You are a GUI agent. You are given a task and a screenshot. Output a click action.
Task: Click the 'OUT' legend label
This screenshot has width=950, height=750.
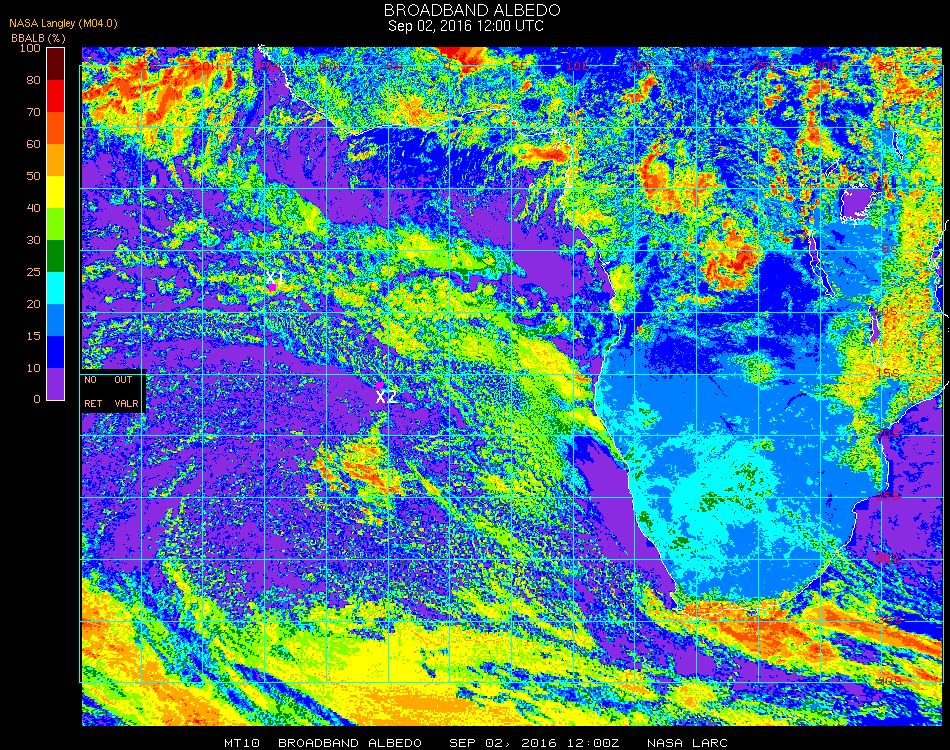[x=123, y=380]
